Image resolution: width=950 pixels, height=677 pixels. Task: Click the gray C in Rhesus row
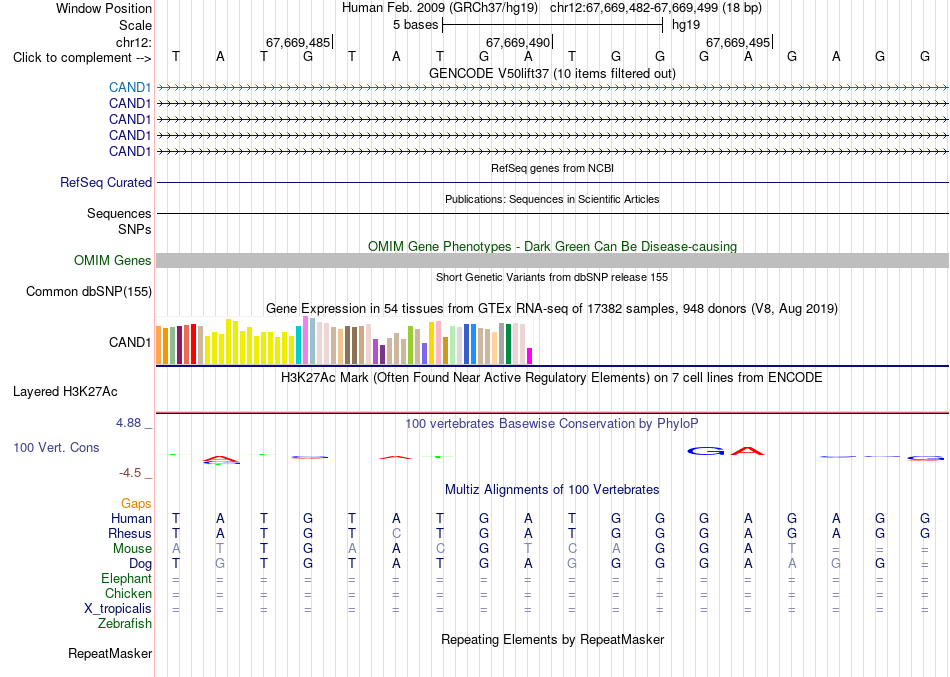396,533
